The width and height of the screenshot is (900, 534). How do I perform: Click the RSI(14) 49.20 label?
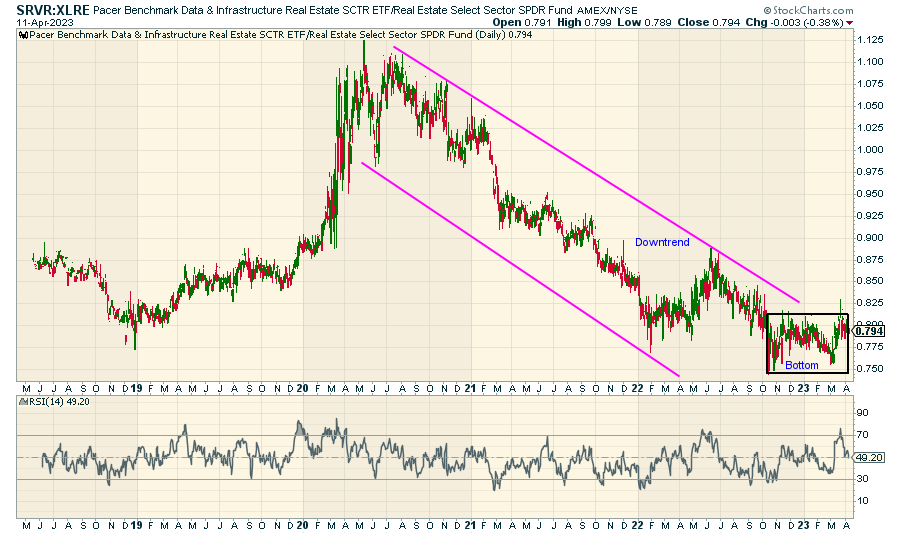59,402
